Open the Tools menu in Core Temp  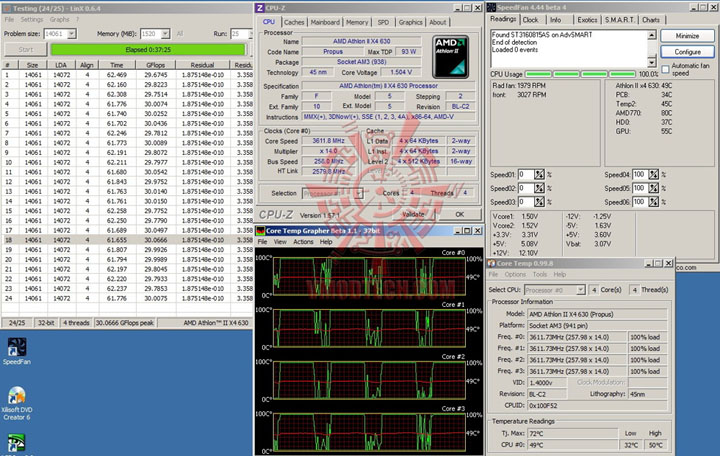pyautogui.click(x=540, y=274)
